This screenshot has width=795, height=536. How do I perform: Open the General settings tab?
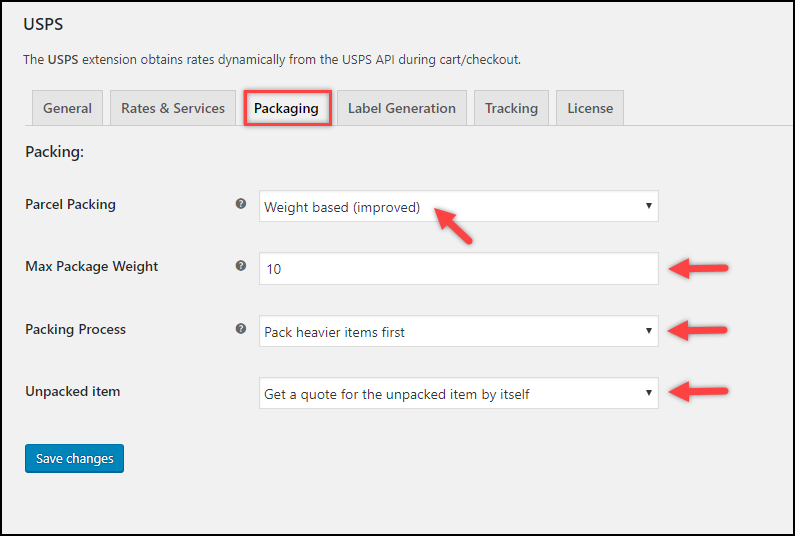pyautogui.click(x=67, y=108)
